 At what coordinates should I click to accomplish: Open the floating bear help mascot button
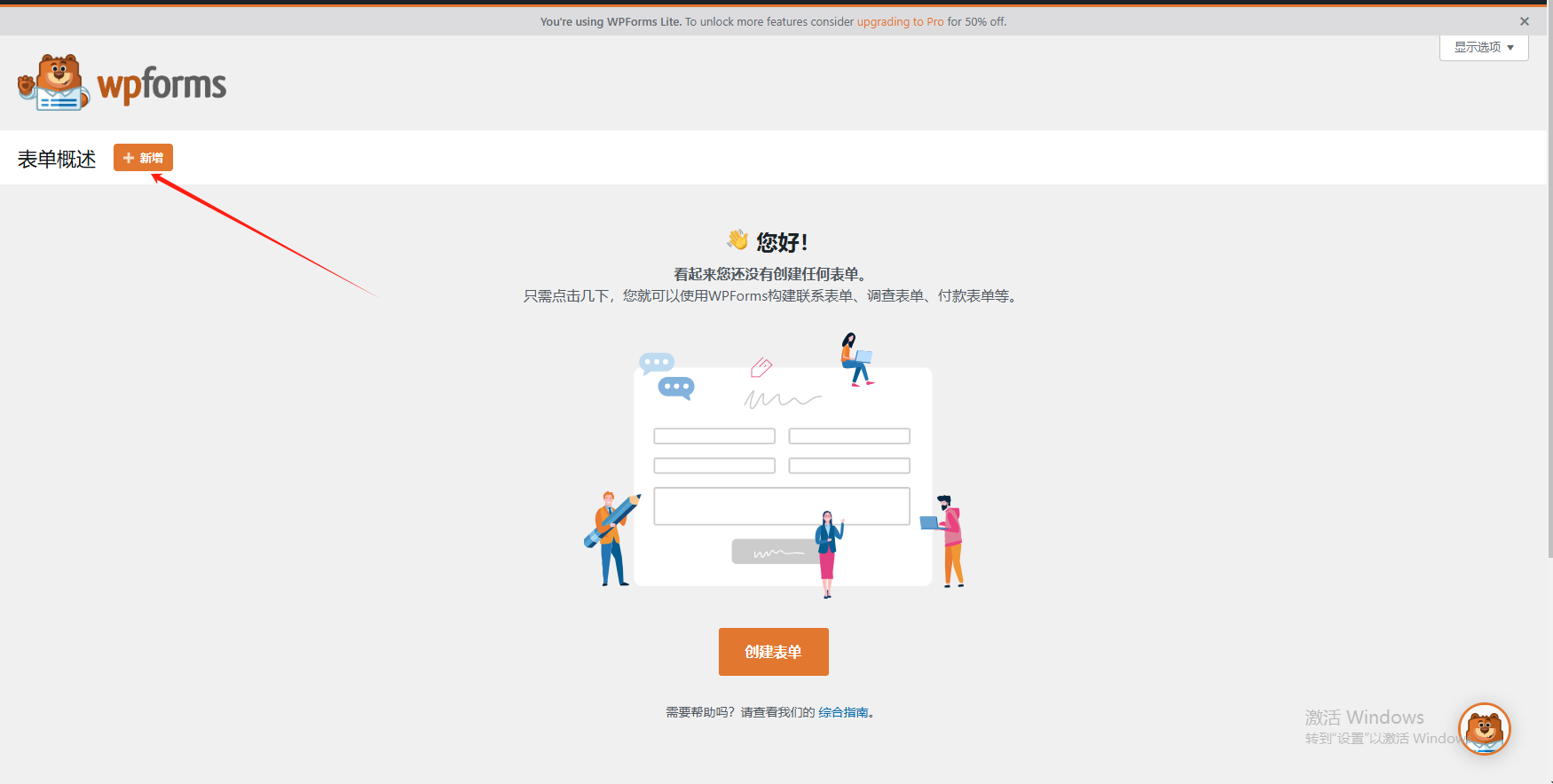pos(1485,729)
